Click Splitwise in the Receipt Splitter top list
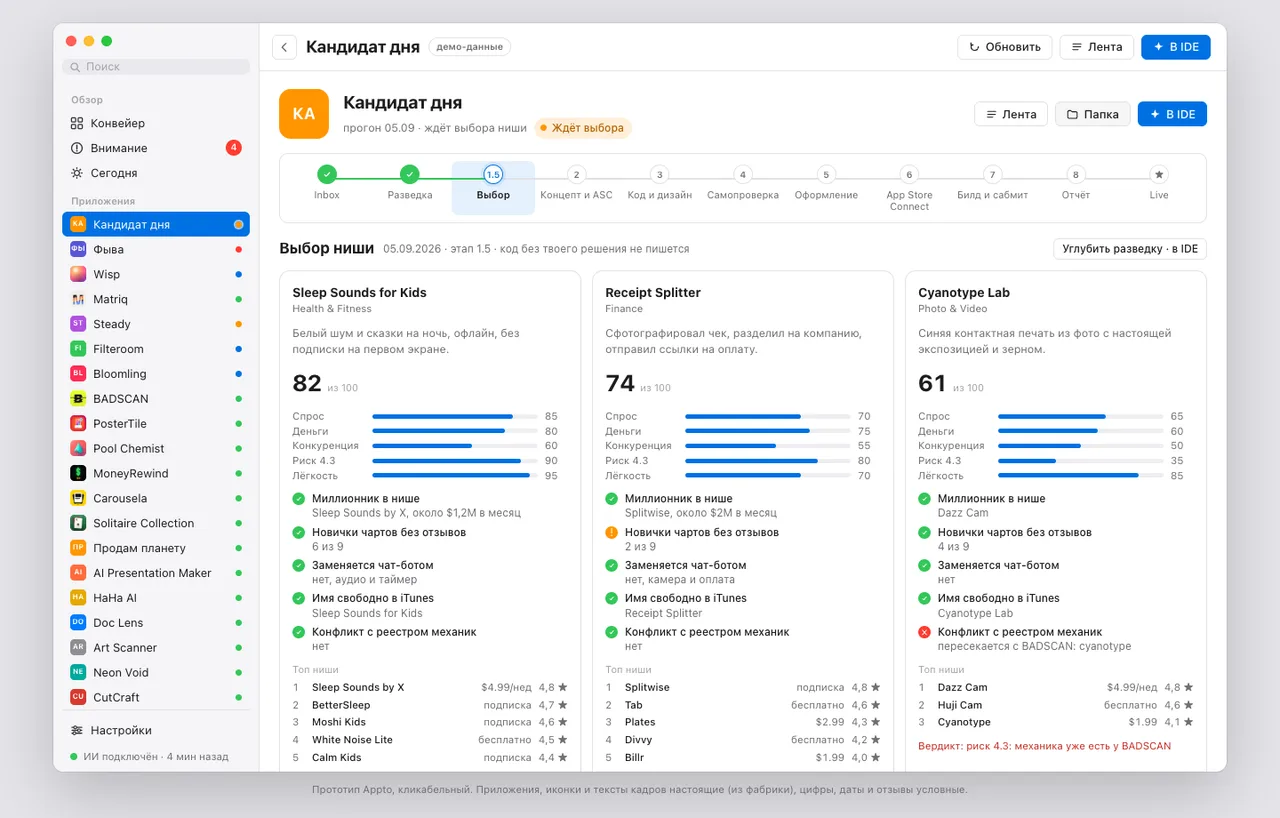 point(647,688)
